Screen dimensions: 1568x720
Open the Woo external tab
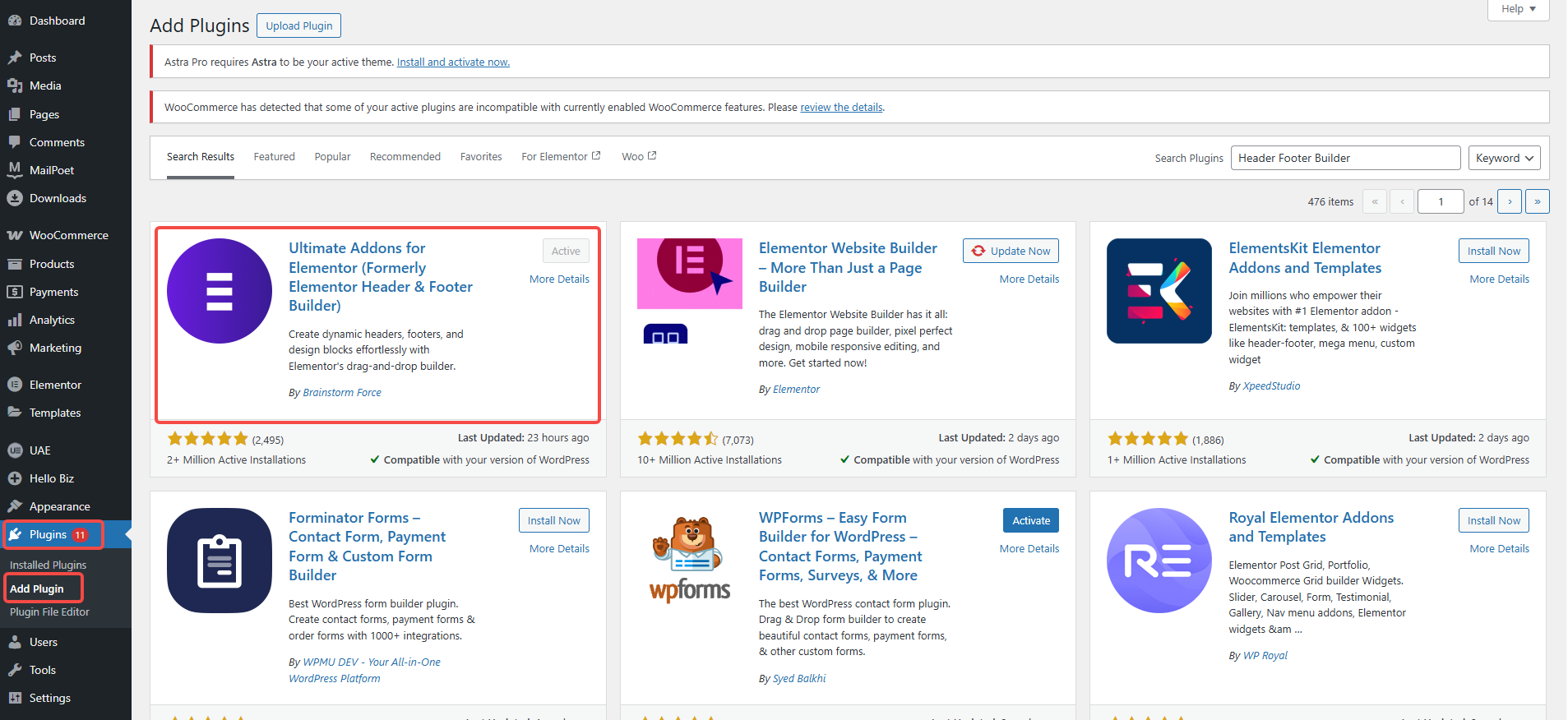click(639, 156)
